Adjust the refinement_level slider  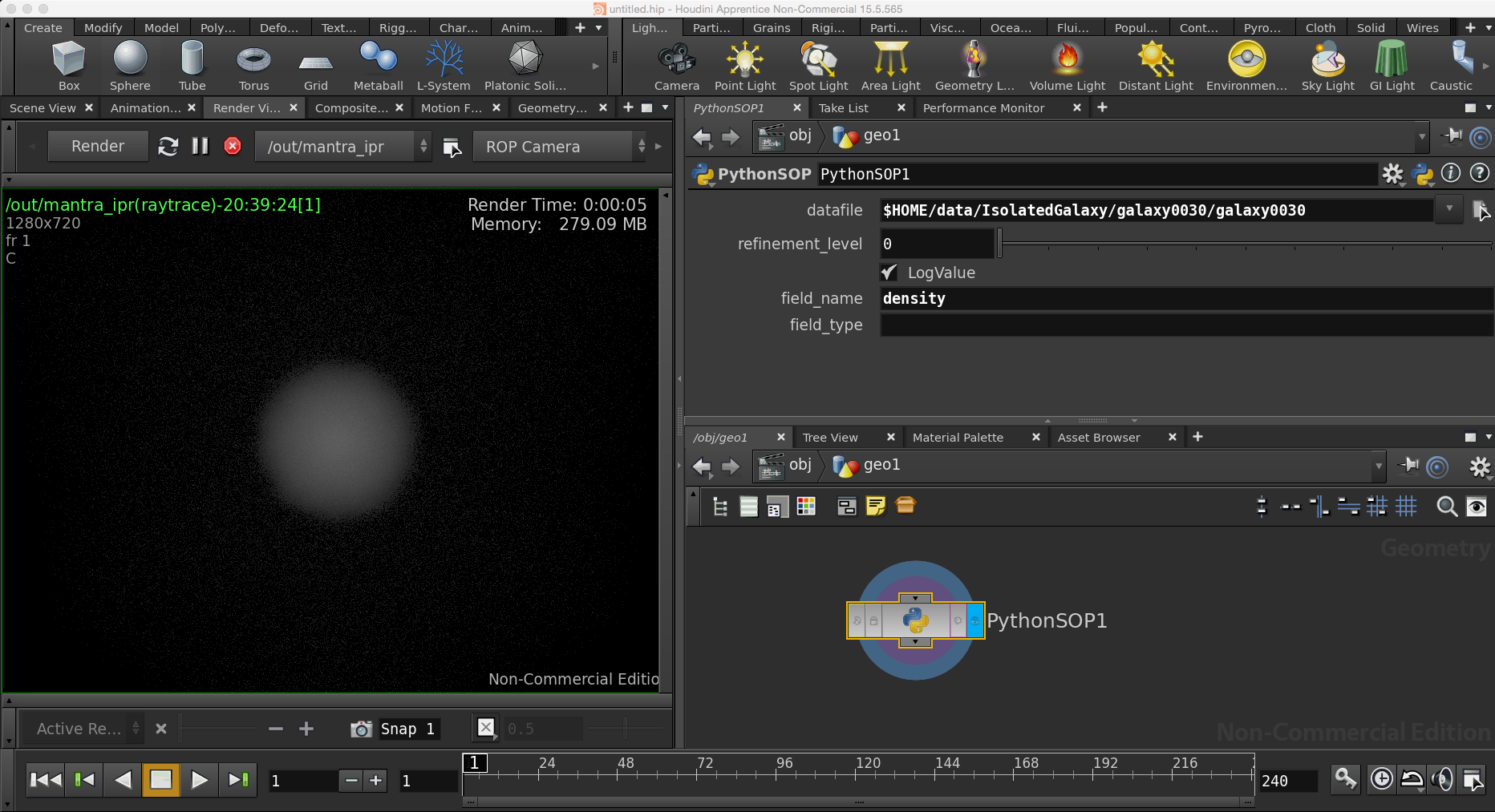[1000, 244]
